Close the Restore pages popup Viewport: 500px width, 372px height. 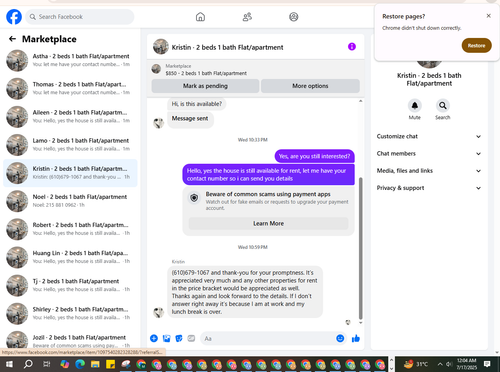(x=488, y=16)
